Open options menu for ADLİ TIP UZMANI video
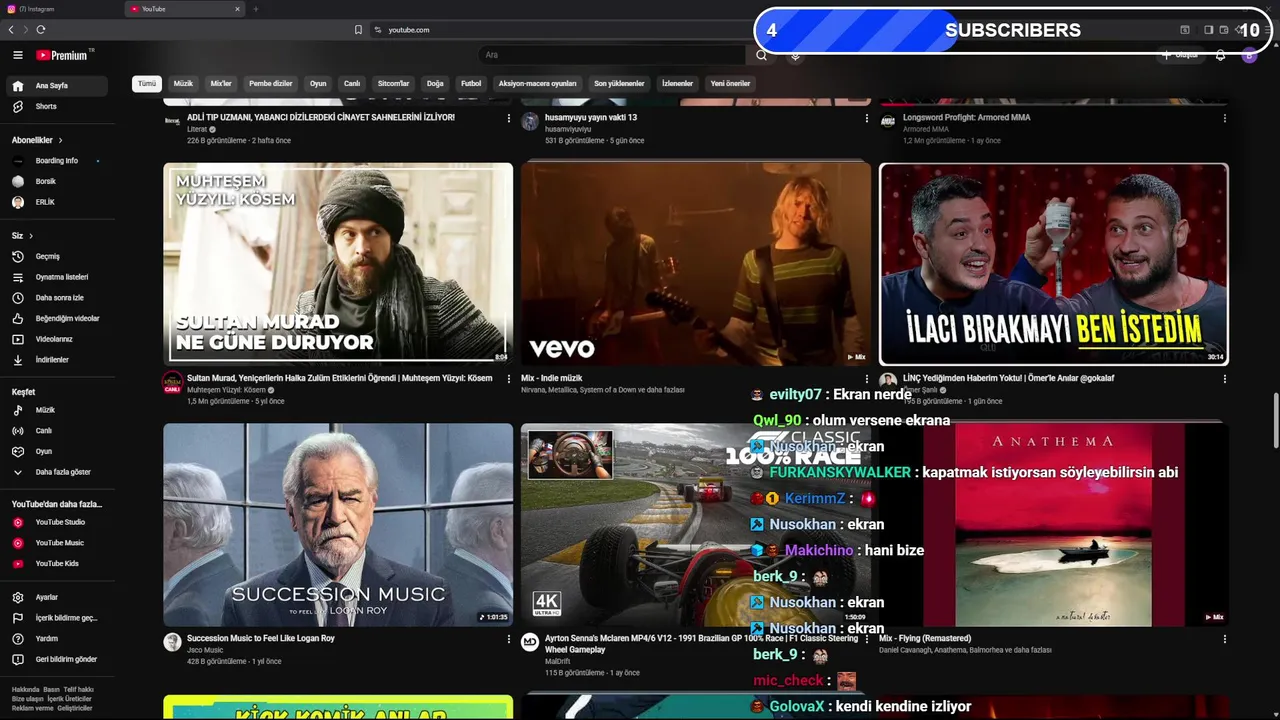Image resolution: width=1280 pixels, height=720 pixels. (x=508, y=118)
